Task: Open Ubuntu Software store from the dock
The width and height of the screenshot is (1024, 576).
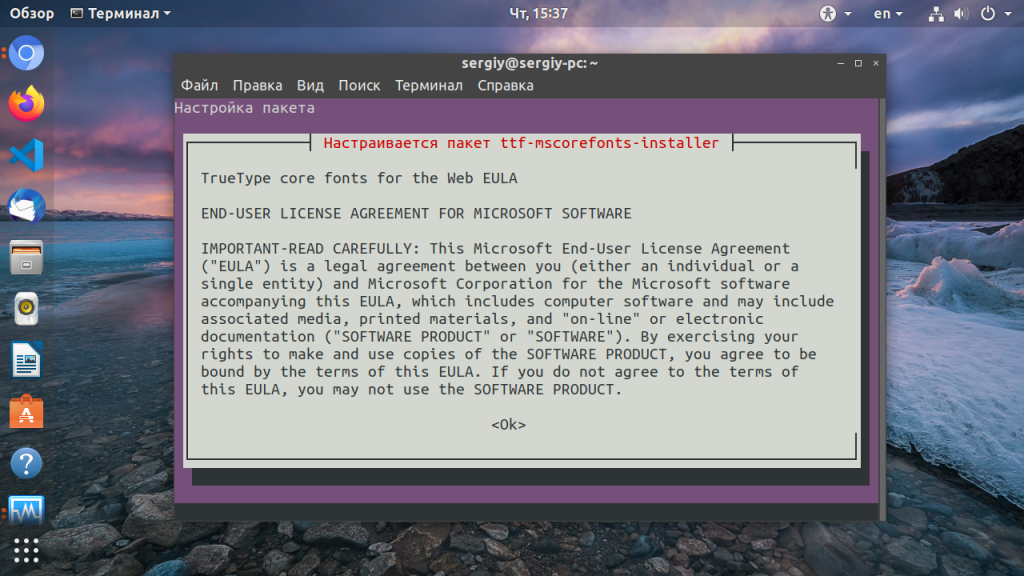Action: [27, 411]
